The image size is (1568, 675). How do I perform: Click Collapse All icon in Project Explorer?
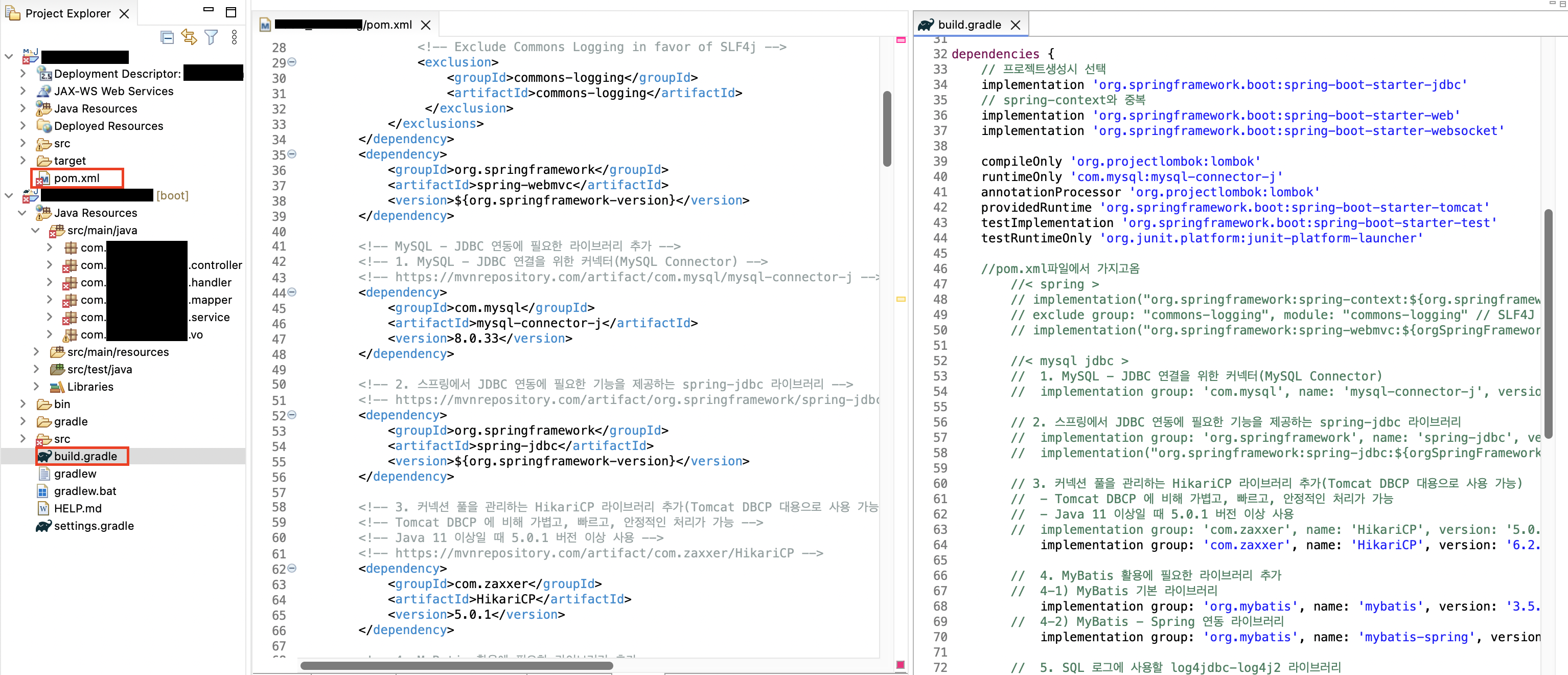click(x=168, y=38)
